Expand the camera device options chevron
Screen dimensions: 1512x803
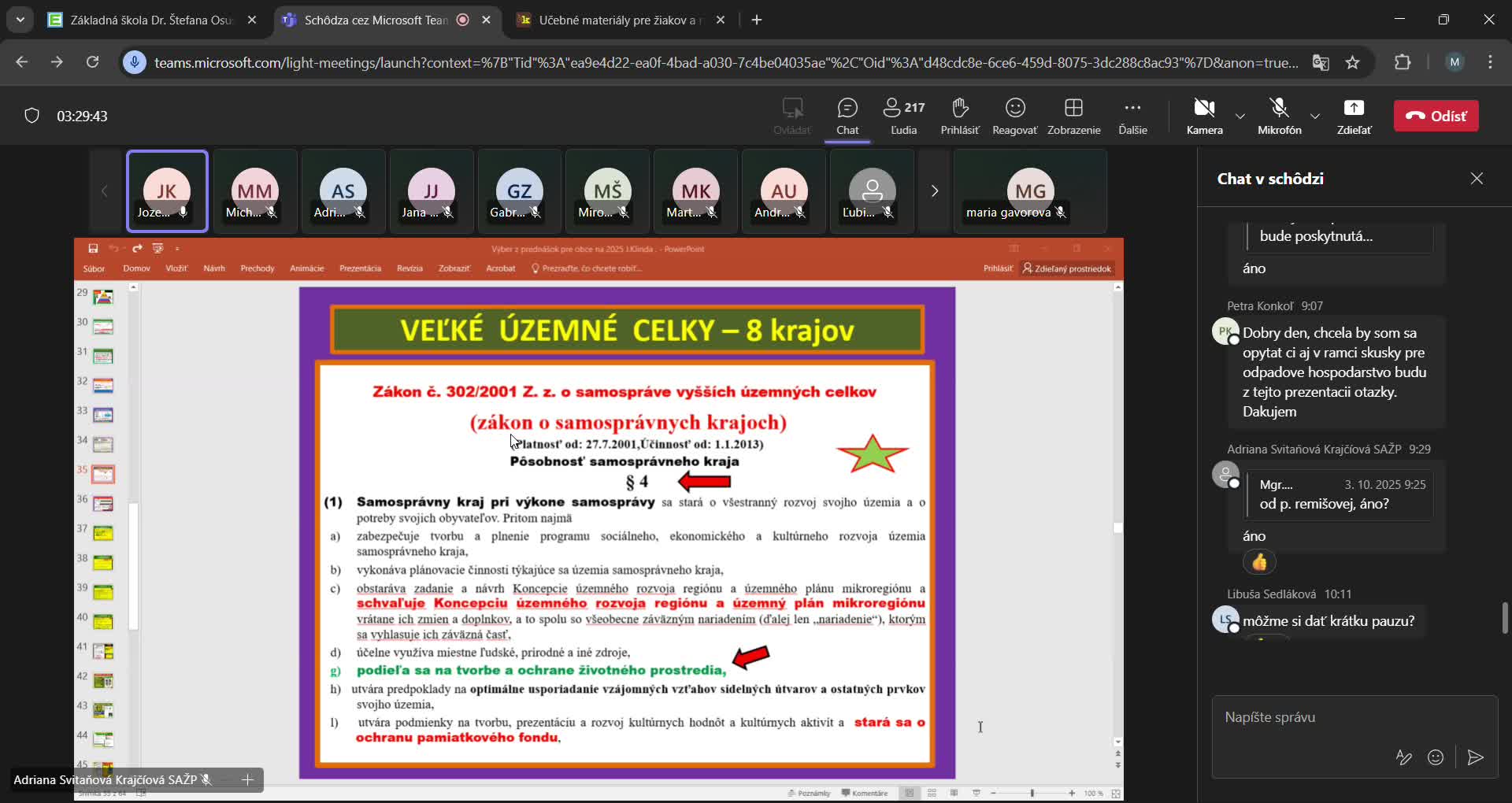(1239, 116)
